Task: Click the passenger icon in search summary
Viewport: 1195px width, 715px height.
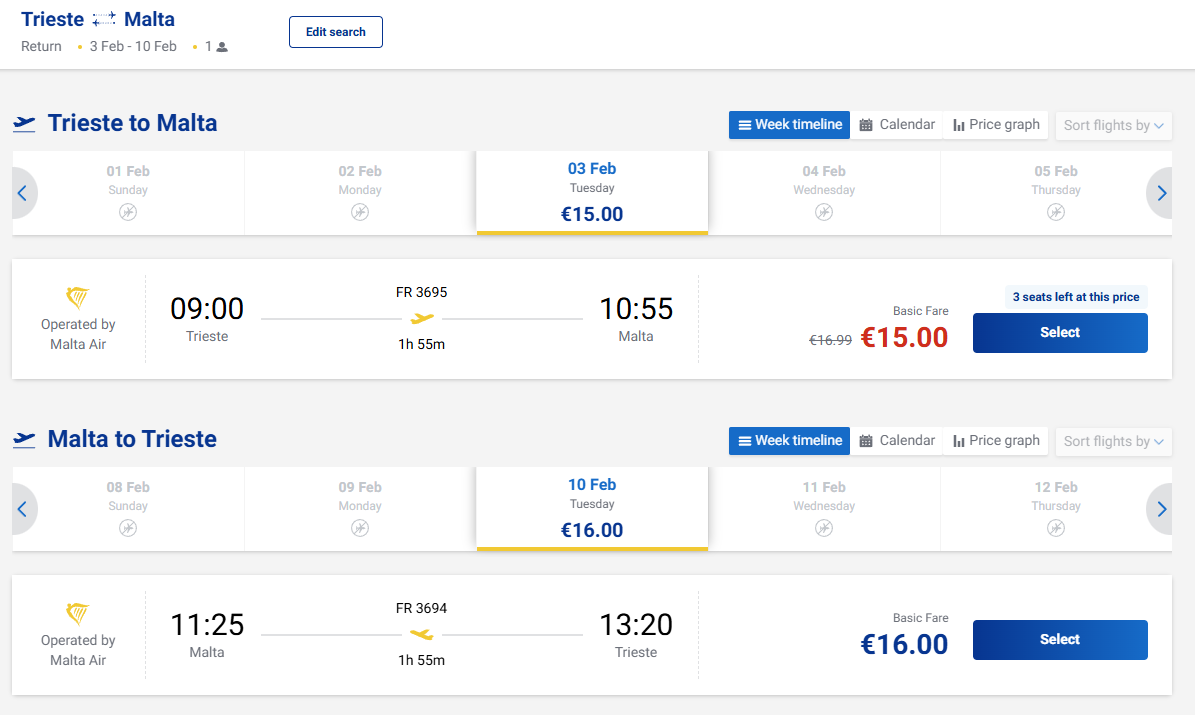Action: click(222, 47)
